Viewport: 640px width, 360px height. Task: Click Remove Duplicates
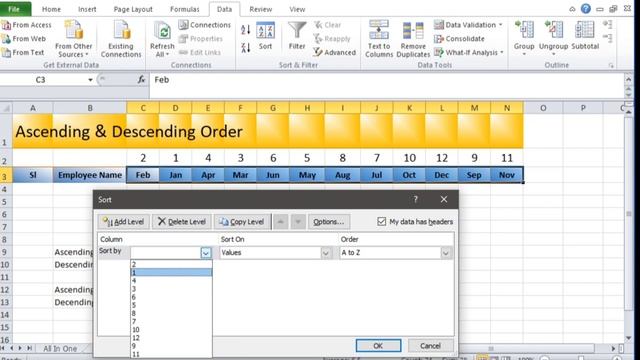click(x=413, y=39)
